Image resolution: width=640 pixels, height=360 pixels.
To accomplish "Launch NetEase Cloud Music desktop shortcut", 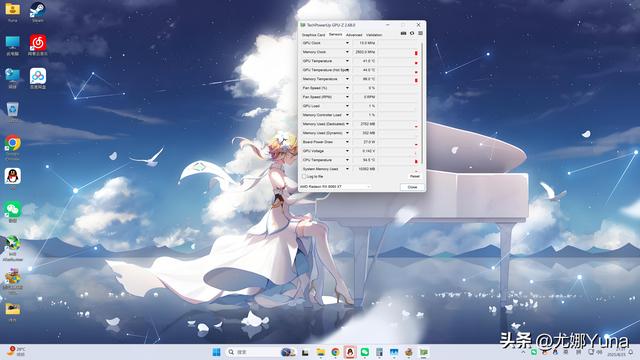I will (38, 45).
